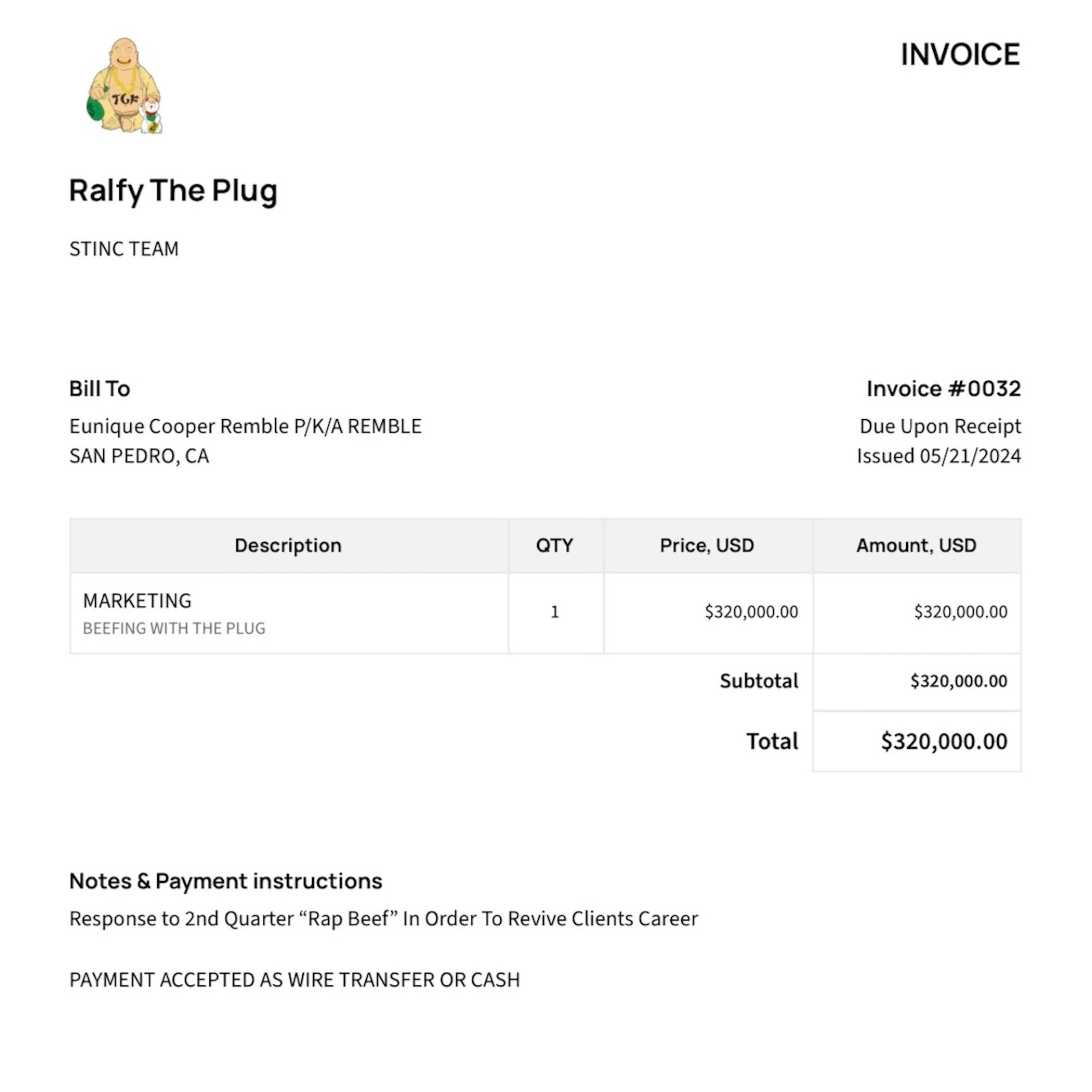Click the Subtotal label
The width and height of the screenshot is (1092, 1092).
coord(759,681)
